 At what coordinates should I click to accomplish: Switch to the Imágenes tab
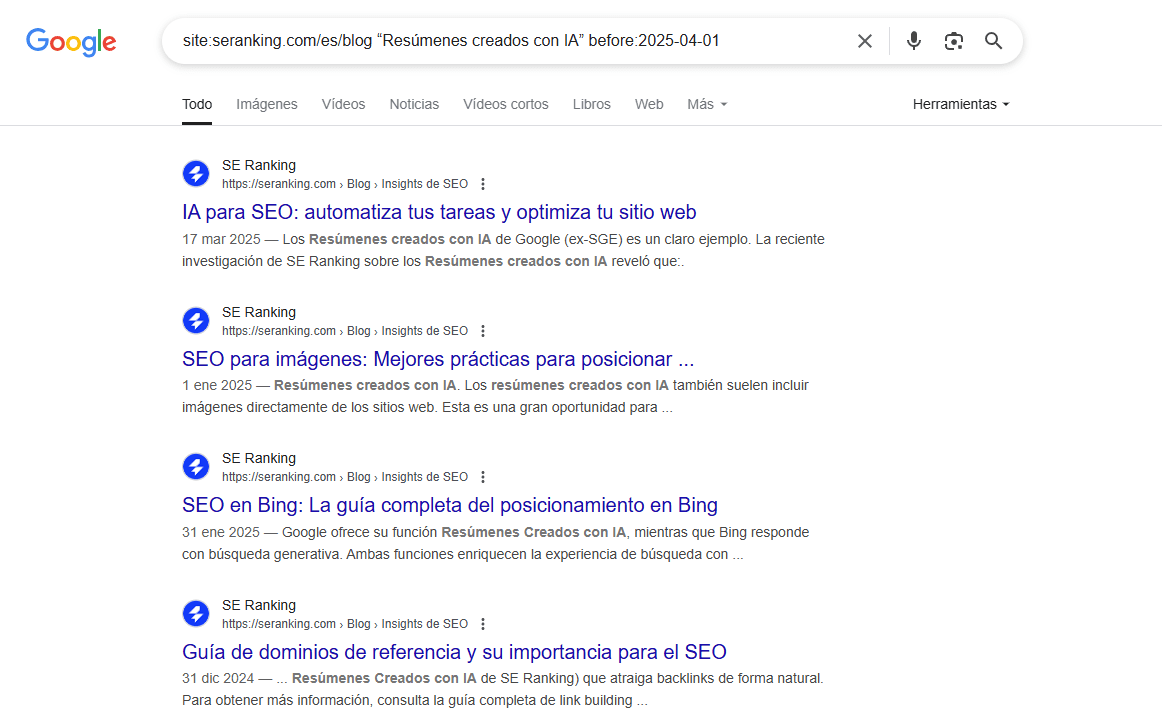(267, 105)
